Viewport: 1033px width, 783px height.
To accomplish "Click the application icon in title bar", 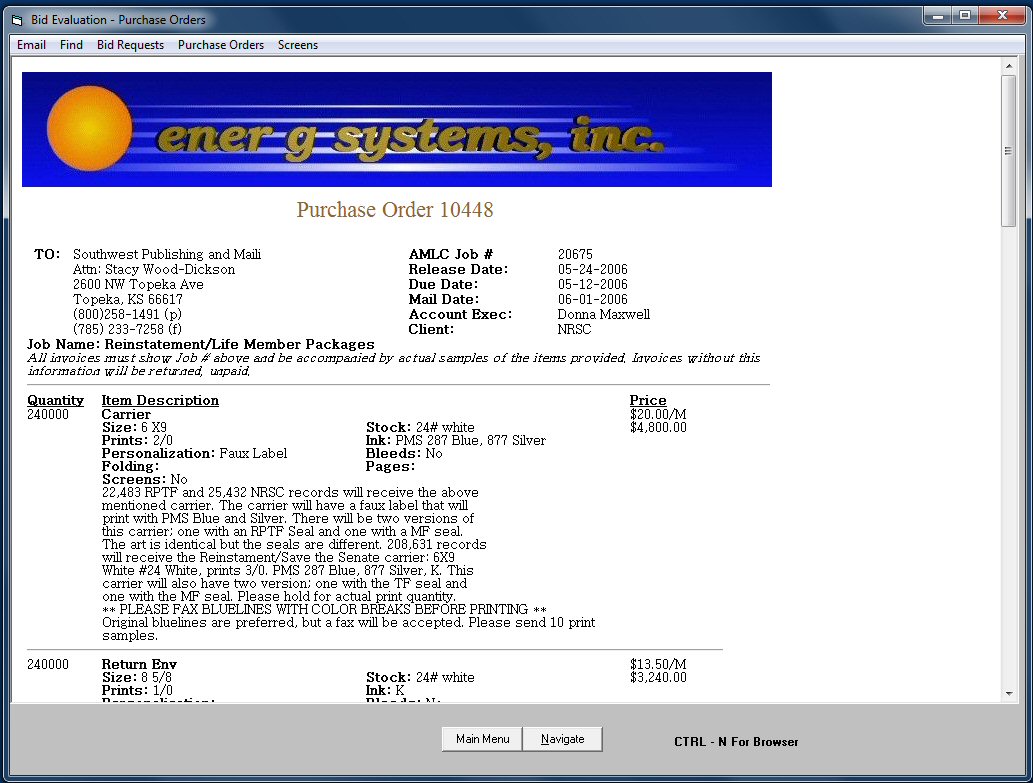I will click(x=18, y=20).
